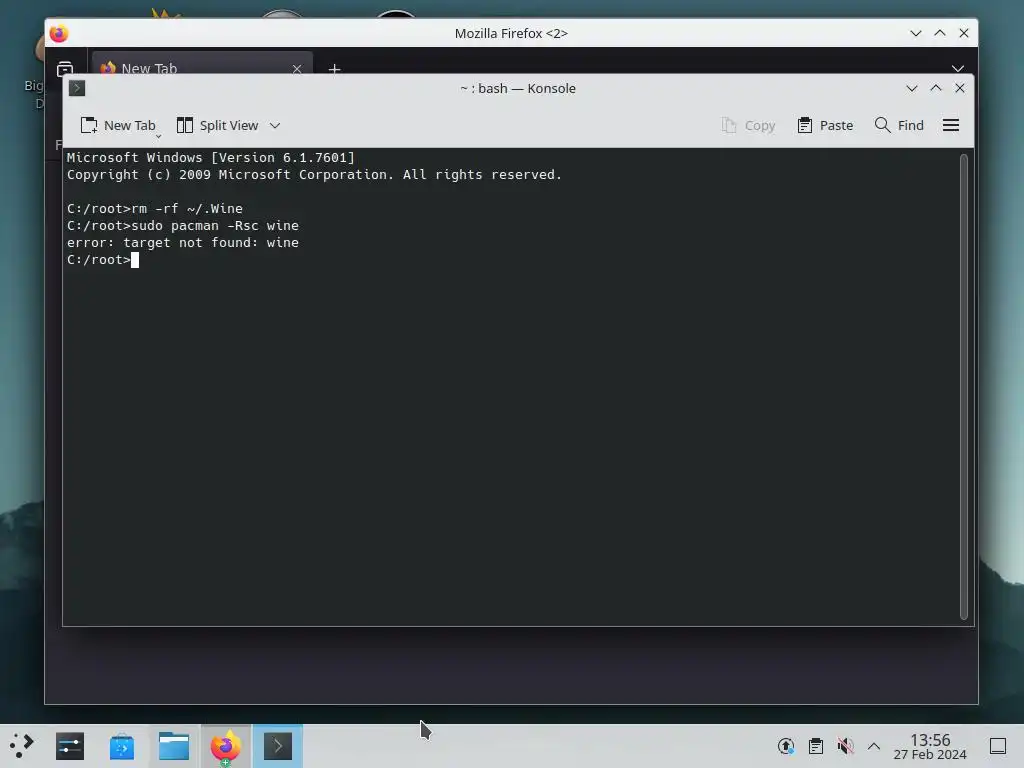Maximize the Konsole window

[936, 88]
